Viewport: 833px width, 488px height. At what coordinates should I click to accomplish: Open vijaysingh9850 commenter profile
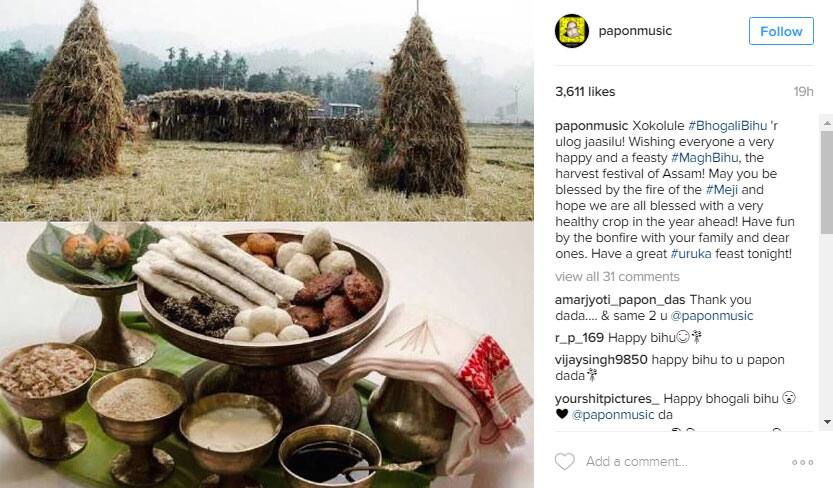(601, 359)
